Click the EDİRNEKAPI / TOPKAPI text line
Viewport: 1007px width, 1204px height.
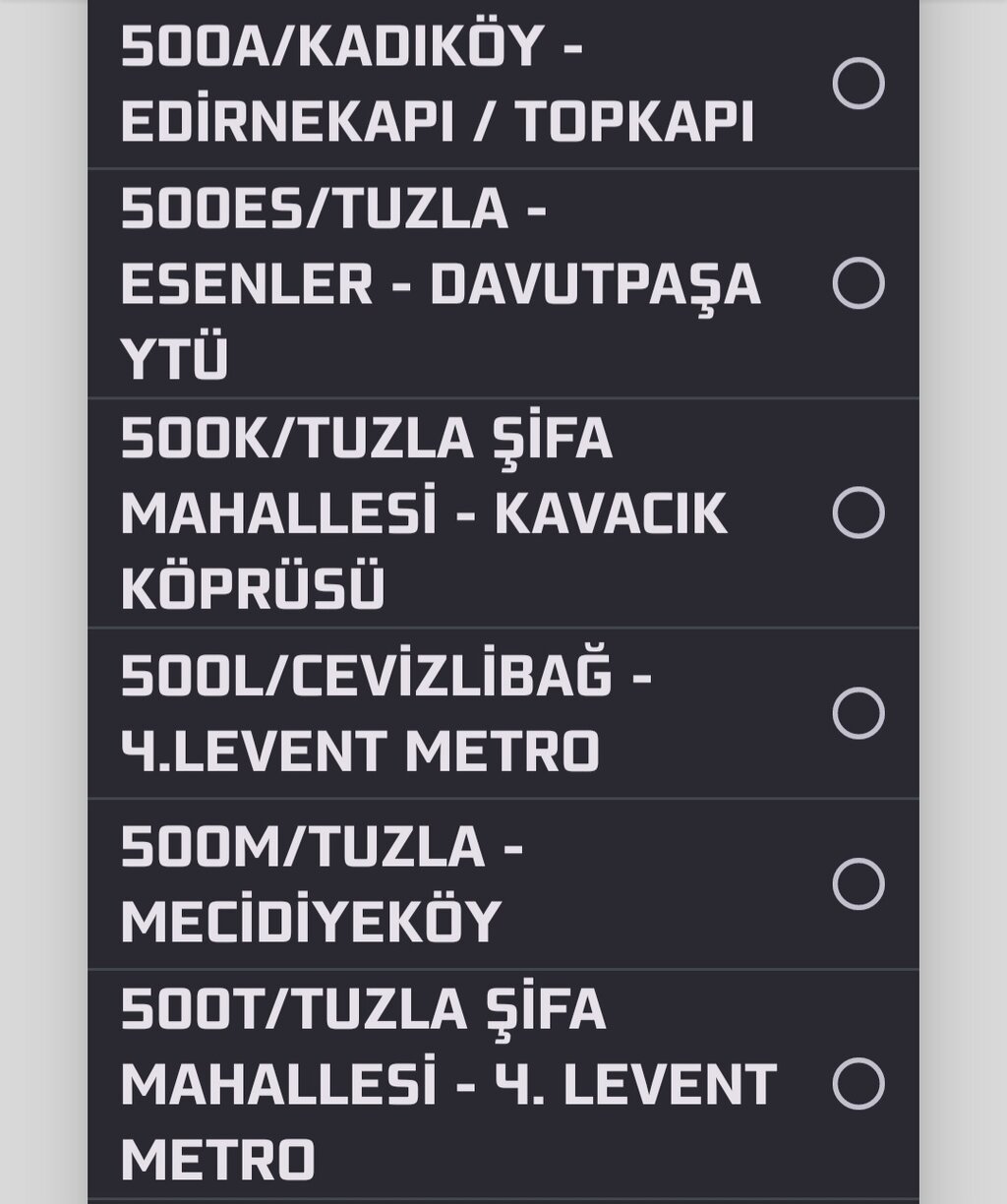pos(437,122)
